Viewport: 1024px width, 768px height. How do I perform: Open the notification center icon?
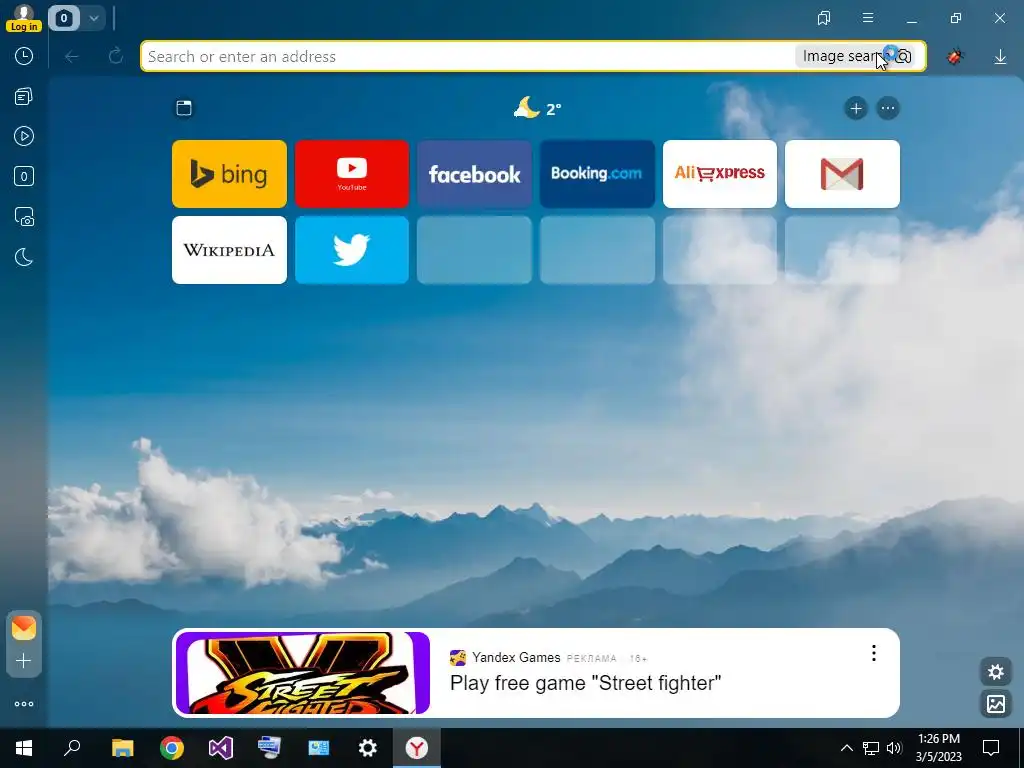pos(991,748)
